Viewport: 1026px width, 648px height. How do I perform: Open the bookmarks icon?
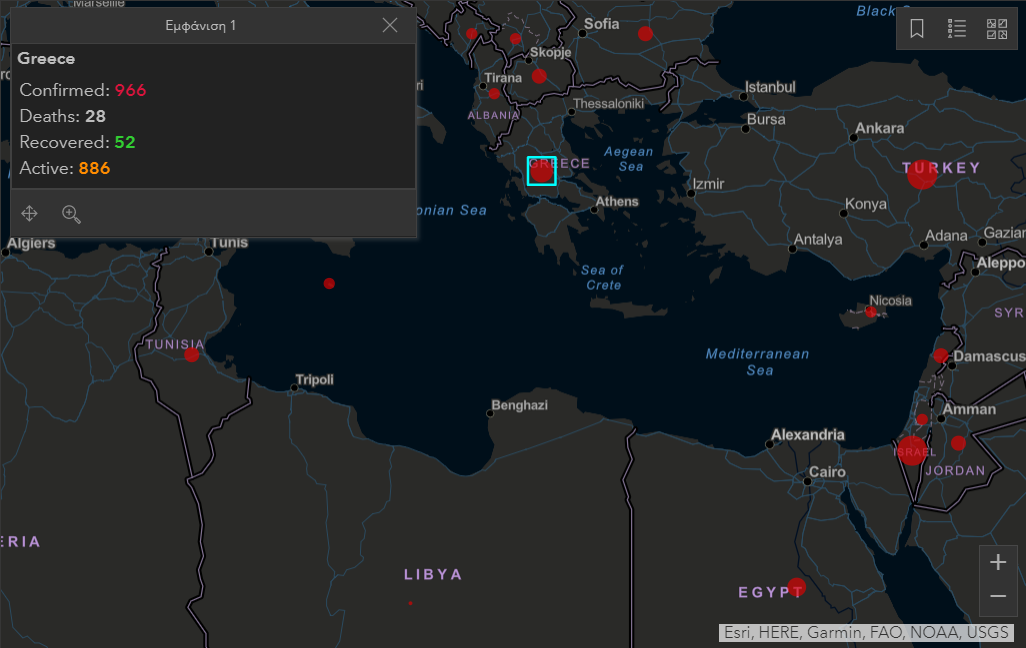tap(917, 29)
